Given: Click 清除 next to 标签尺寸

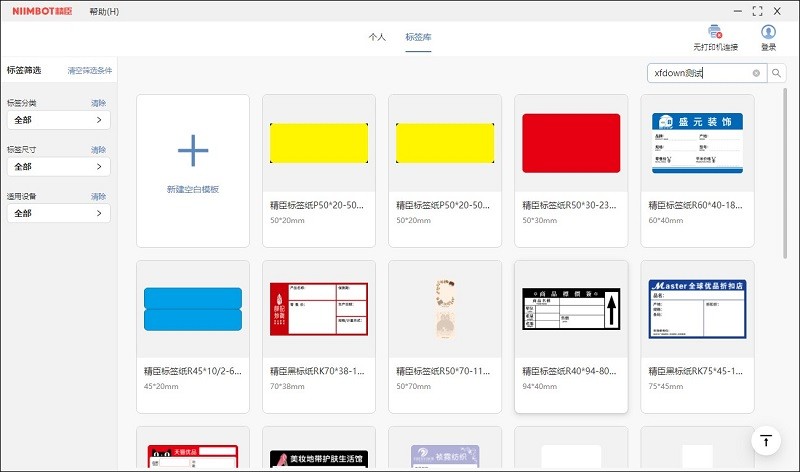Looking at the screenshot, I should click(98, 150).
